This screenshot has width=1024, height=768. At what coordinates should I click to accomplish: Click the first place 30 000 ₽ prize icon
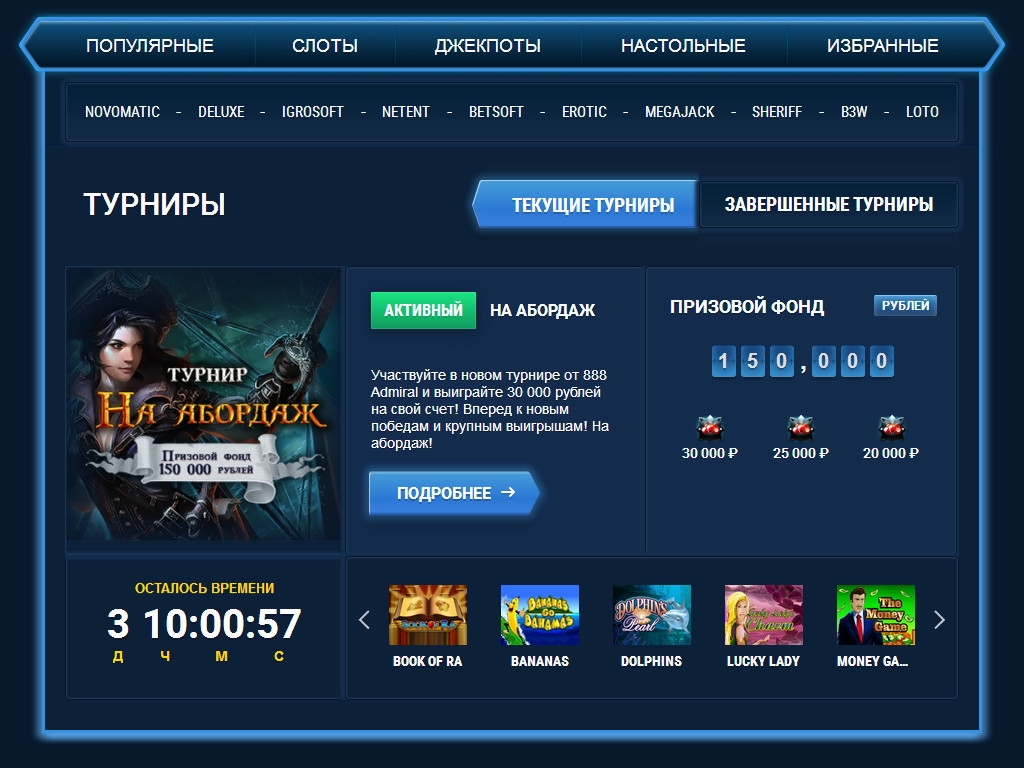(710, 427)
